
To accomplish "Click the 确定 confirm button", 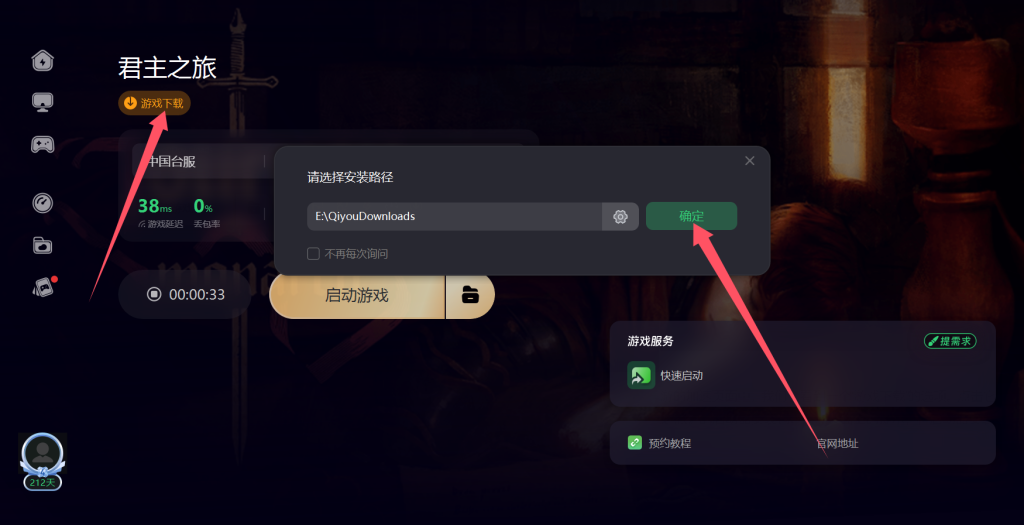I will coord(692,216).
